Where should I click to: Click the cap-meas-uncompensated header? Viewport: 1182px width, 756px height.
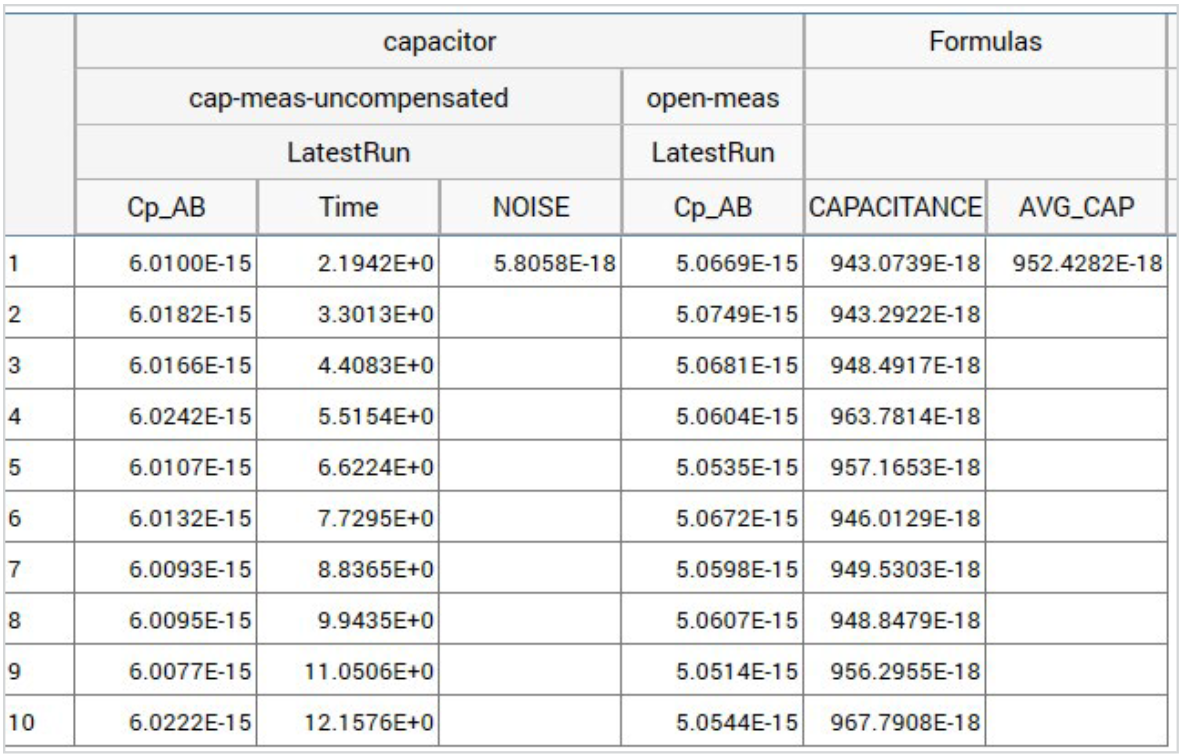tap(348, 98)
